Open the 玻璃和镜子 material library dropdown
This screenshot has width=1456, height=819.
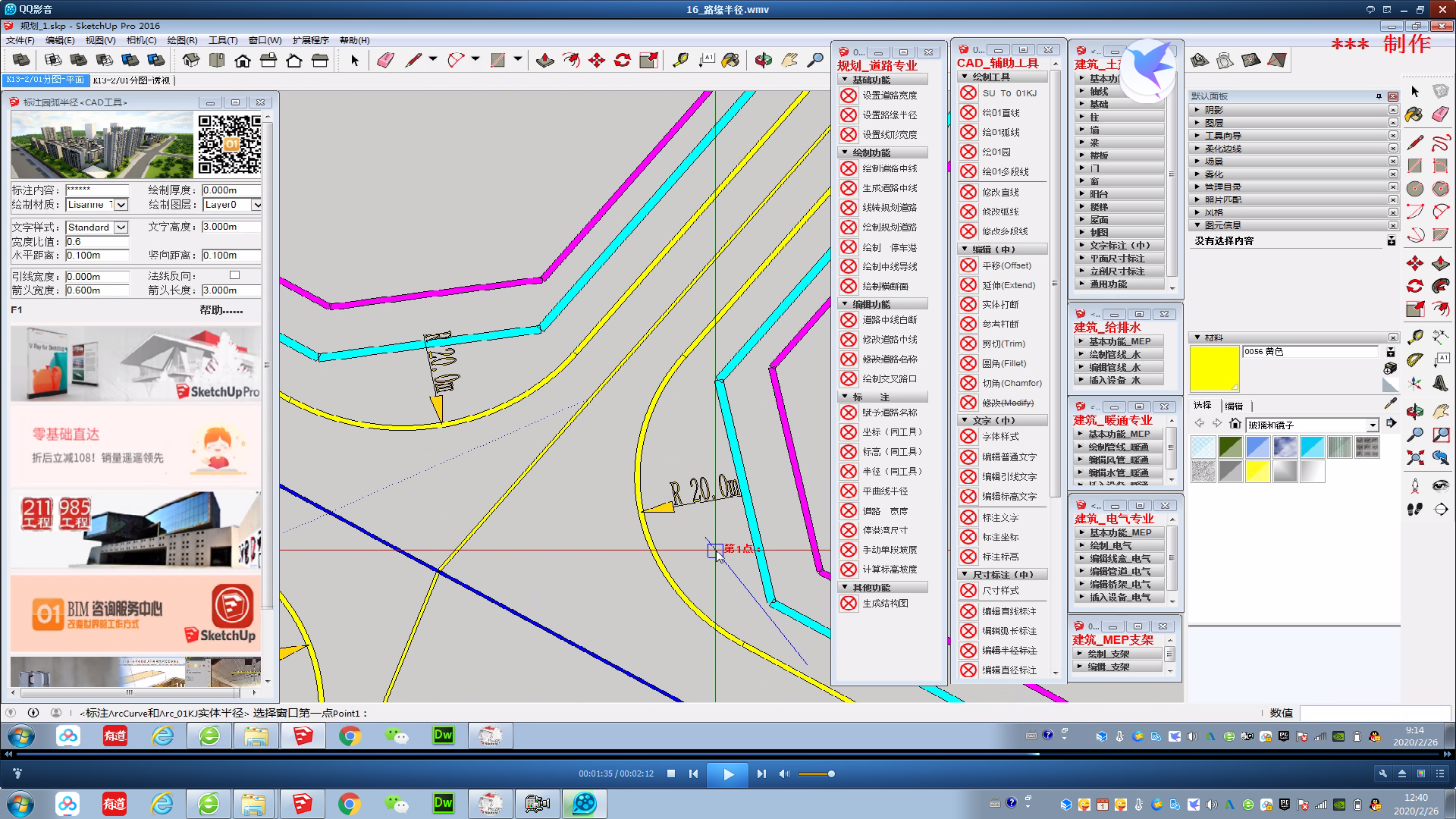pos(1373,425)
